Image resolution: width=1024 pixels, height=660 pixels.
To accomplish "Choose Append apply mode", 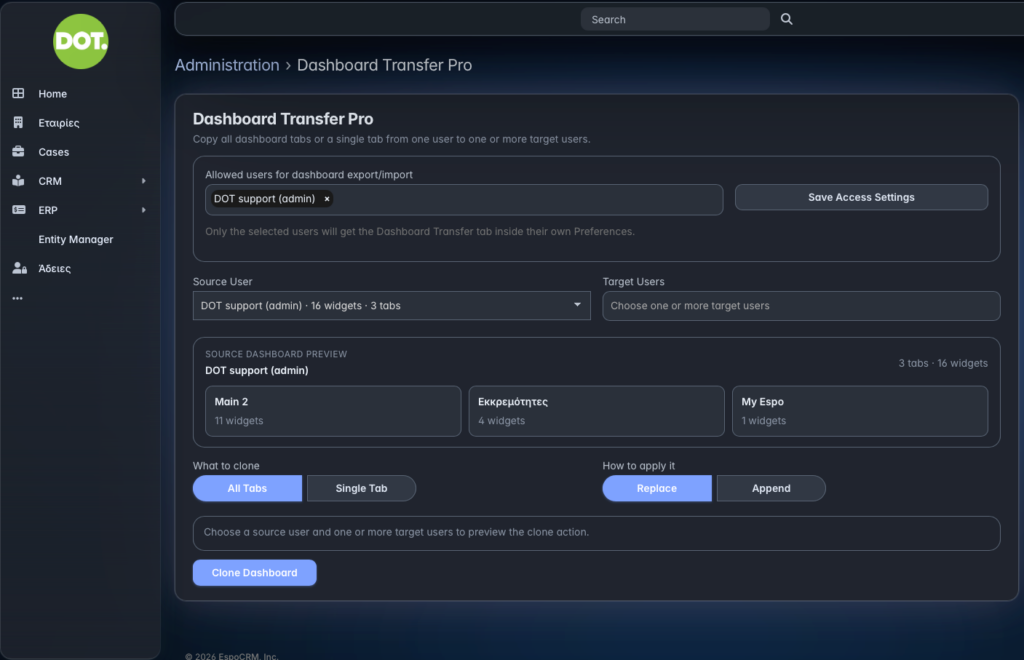I will (771, 488).
